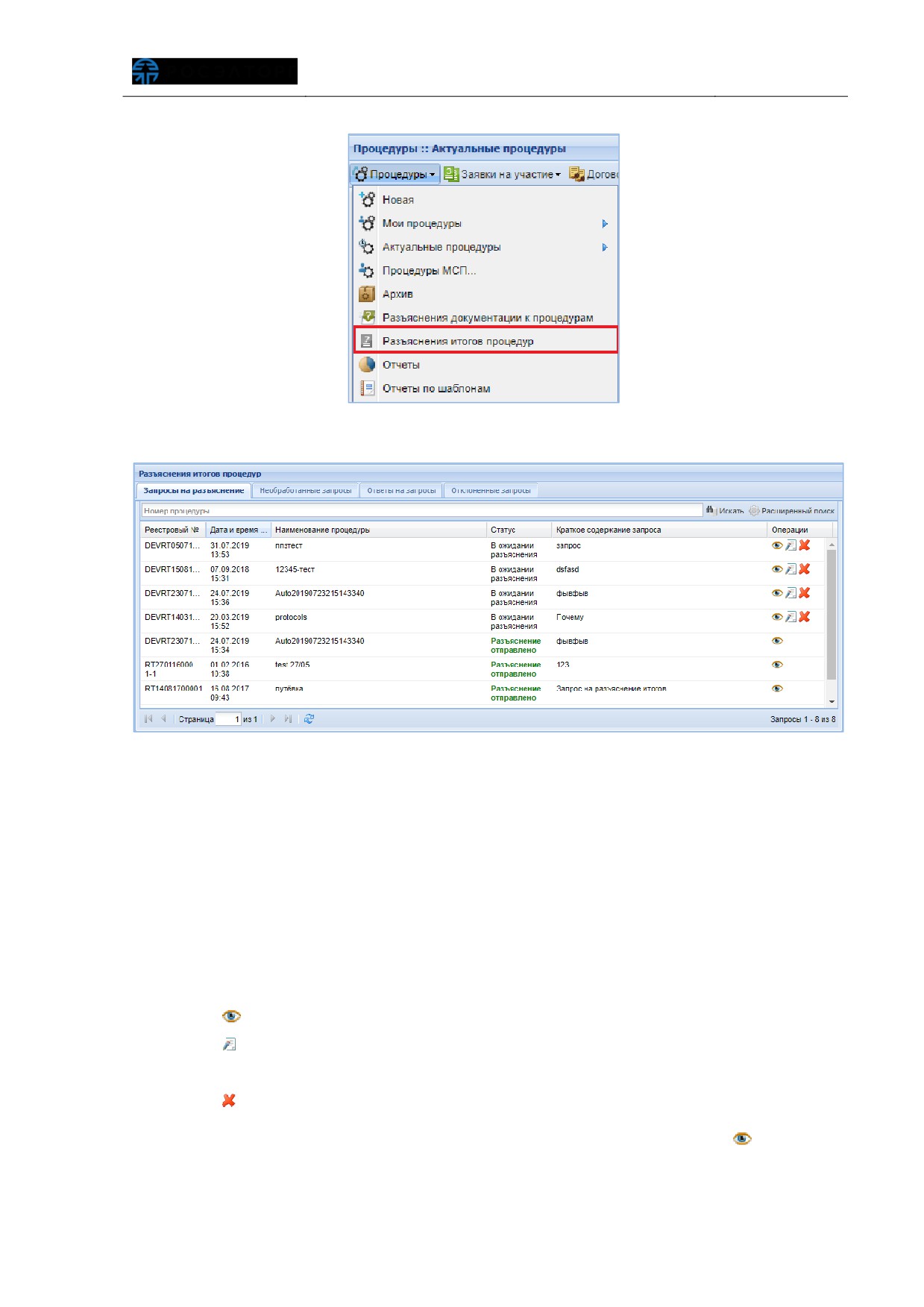Edit the Auto2019 request dated 15:36
Viewport: 924px width, 1307px height.
(791, 593)
